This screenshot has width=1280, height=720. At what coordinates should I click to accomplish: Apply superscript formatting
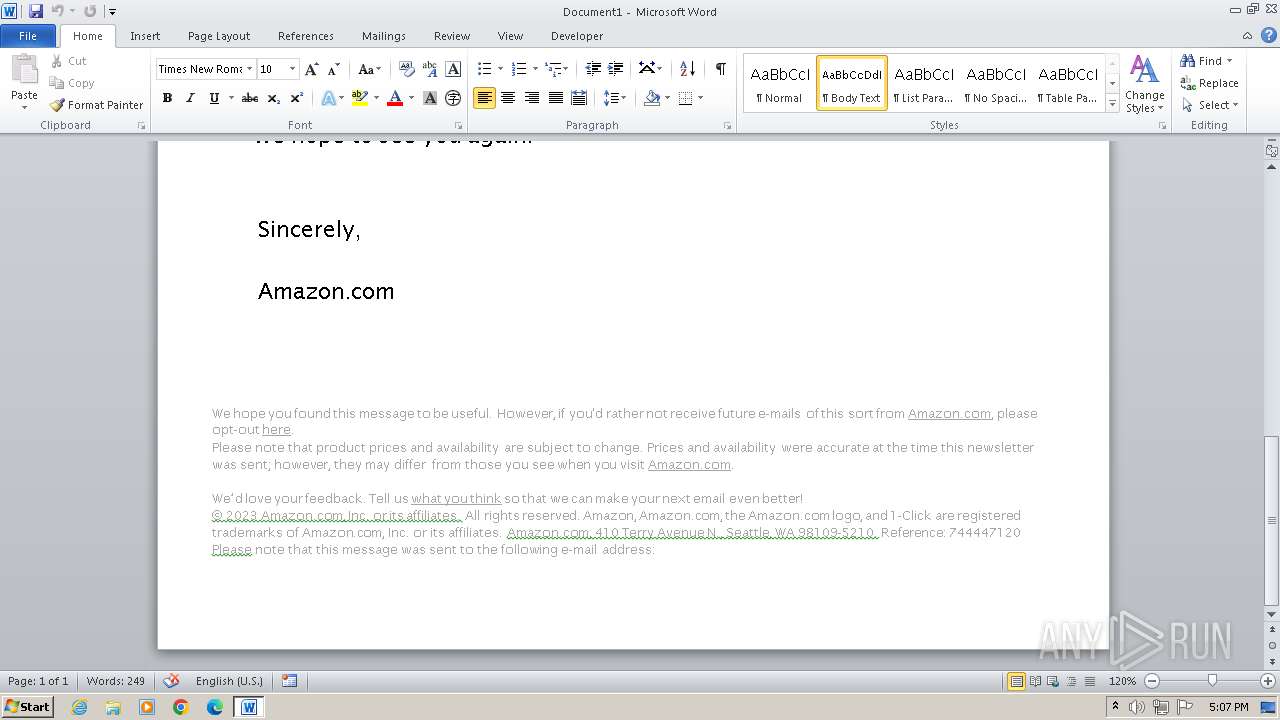coord(297,98)
